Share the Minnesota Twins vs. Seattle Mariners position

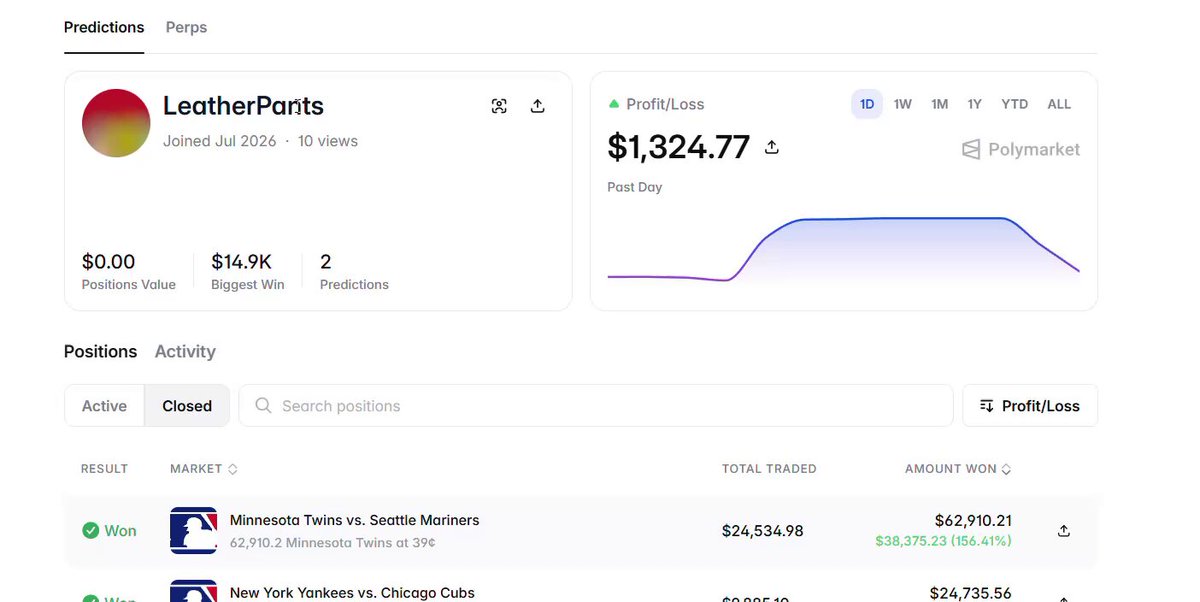[1064, 531]
